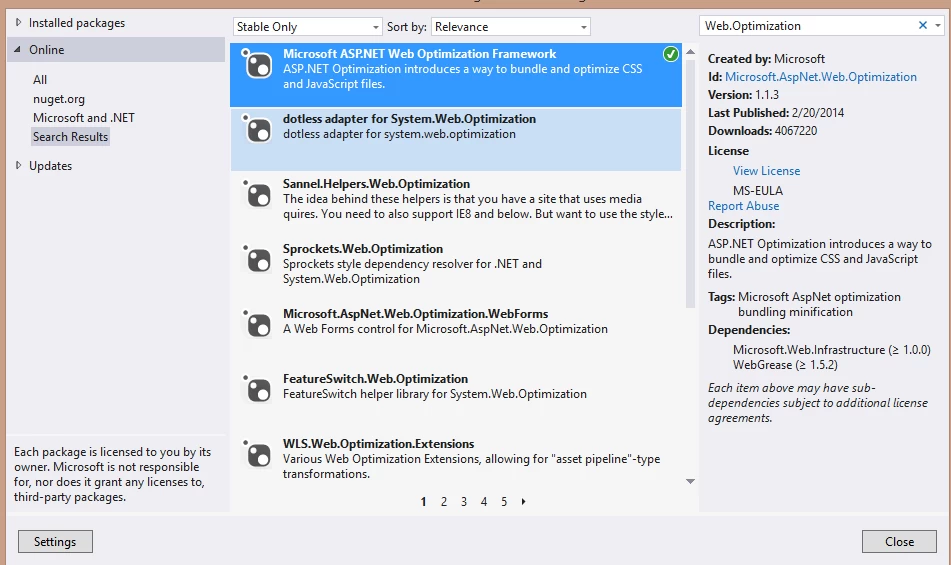Select the Sannel.Helpers.Web.Optimization package title
The width and height of the screenshot is (951, 565).
(376, 184)
